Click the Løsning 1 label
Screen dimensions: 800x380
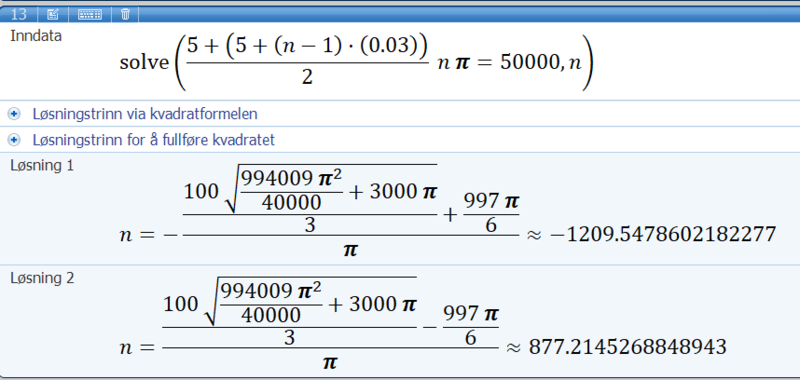coord(42,166)
